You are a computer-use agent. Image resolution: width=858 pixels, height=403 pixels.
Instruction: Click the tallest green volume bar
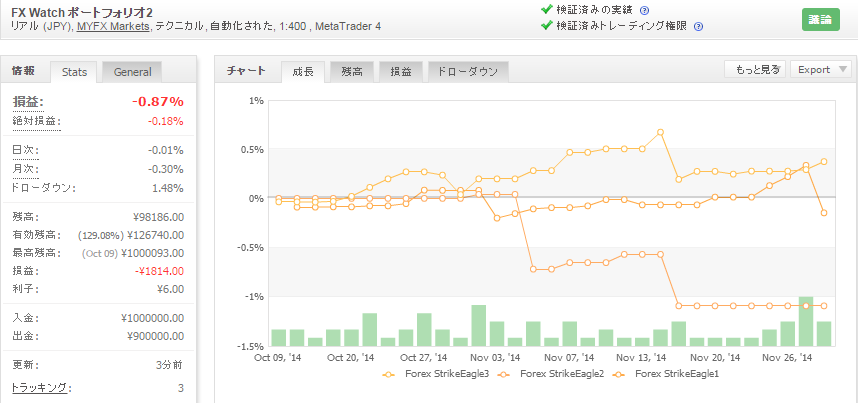coord(805,321)
